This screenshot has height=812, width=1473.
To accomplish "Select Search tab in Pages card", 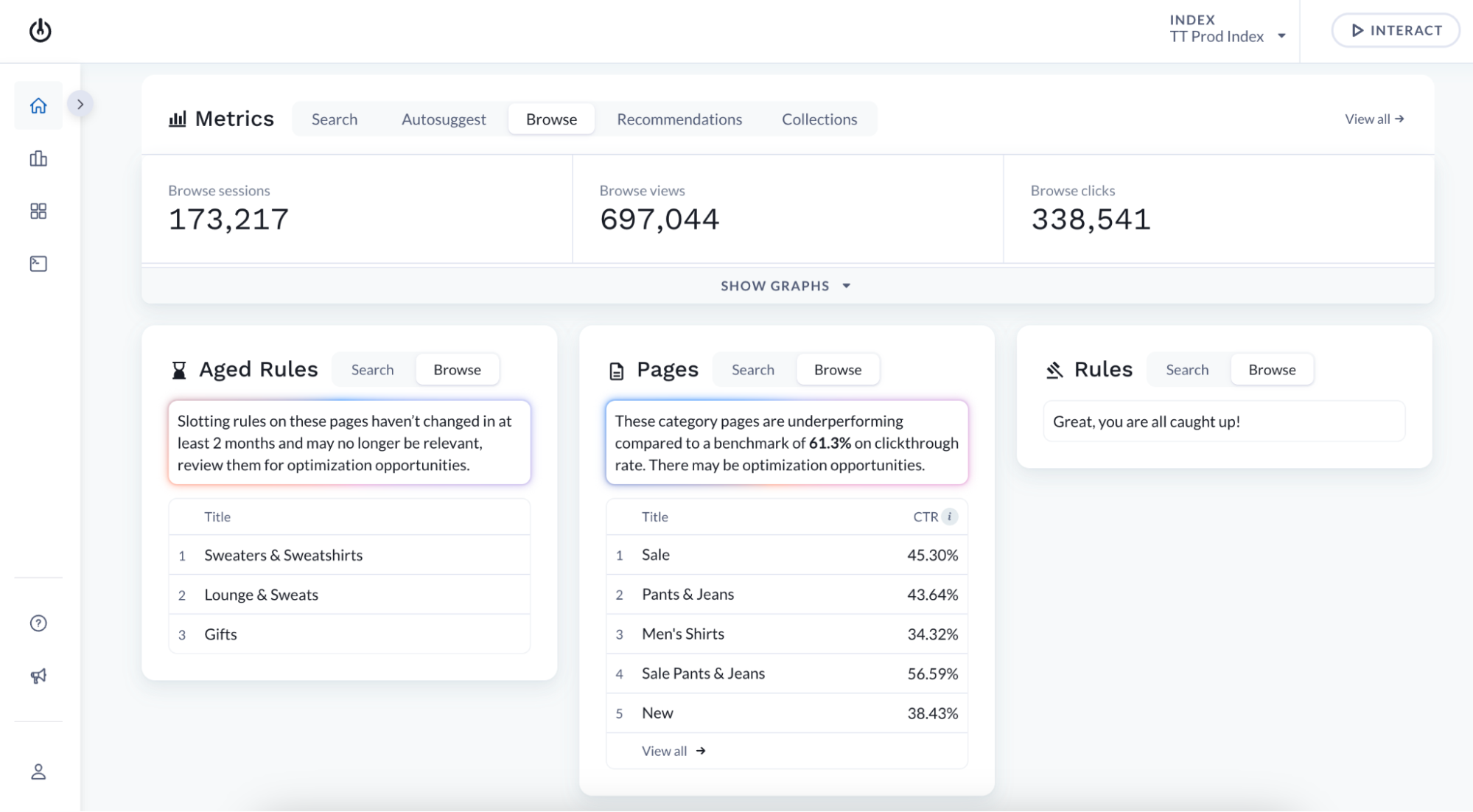I will [x=752, y=370].
